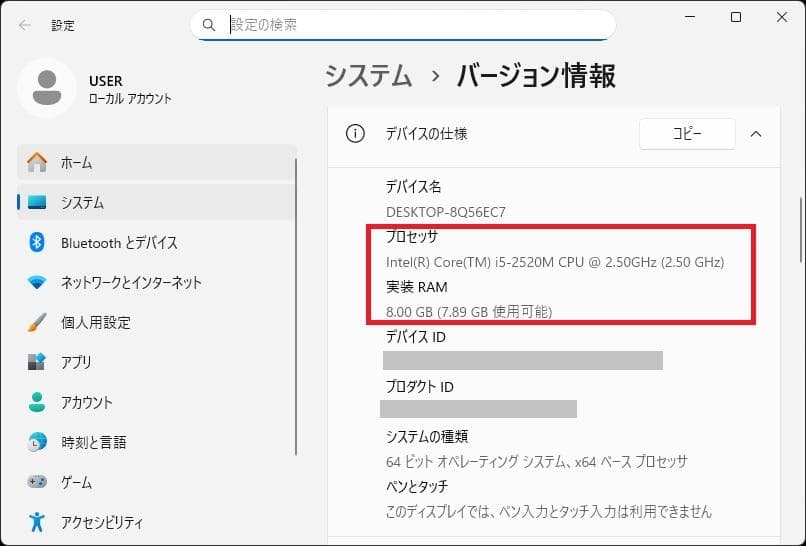Collapse the デバイスの仕様 section chevron
806x546 pixels.
pos(756,134)
